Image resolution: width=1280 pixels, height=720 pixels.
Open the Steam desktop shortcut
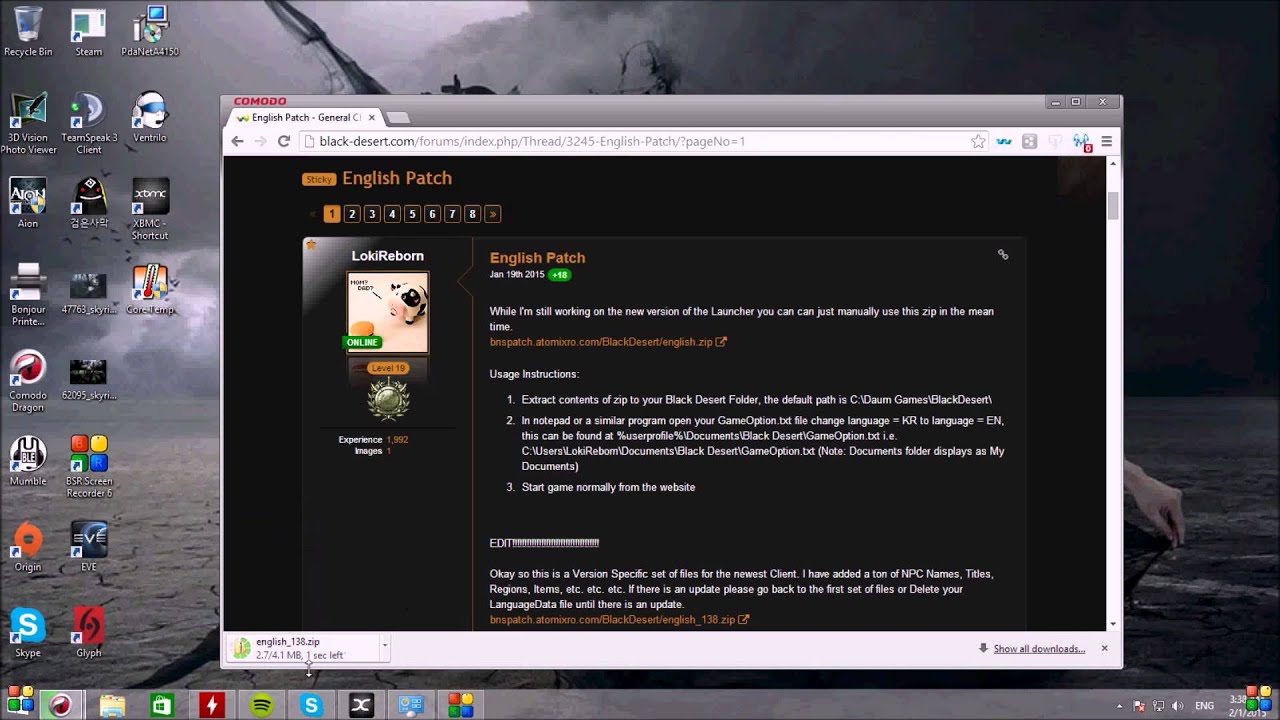click(89, 31)
